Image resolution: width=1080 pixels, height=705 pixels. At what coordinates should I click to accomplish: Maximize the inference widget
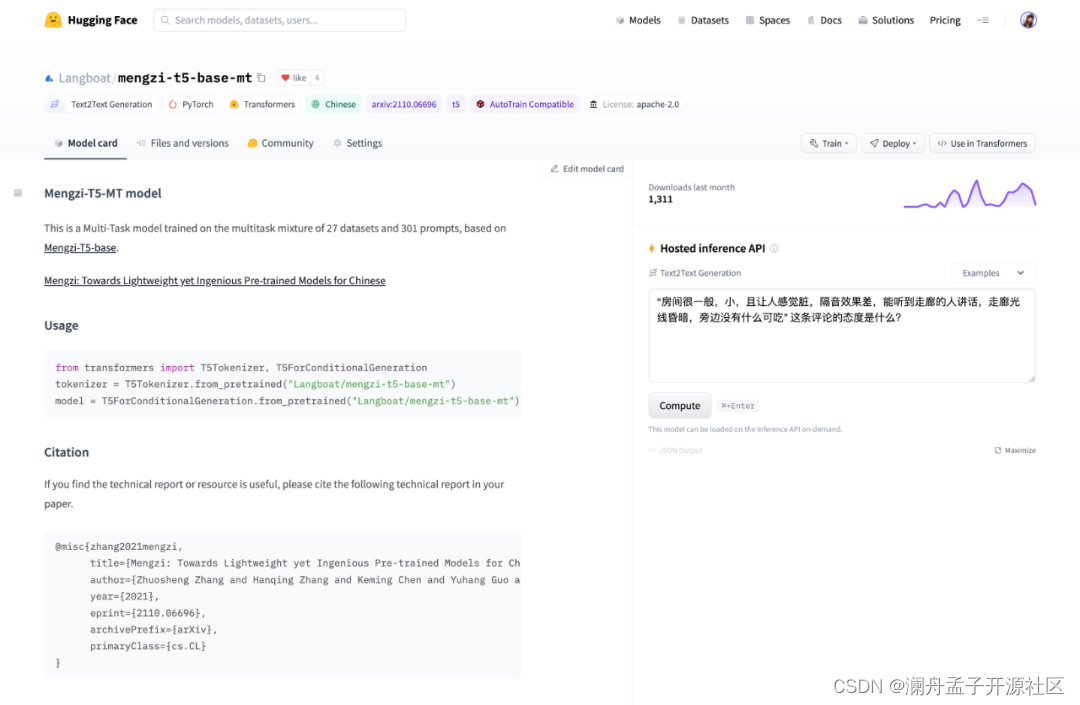click(x=1015, y=450)
